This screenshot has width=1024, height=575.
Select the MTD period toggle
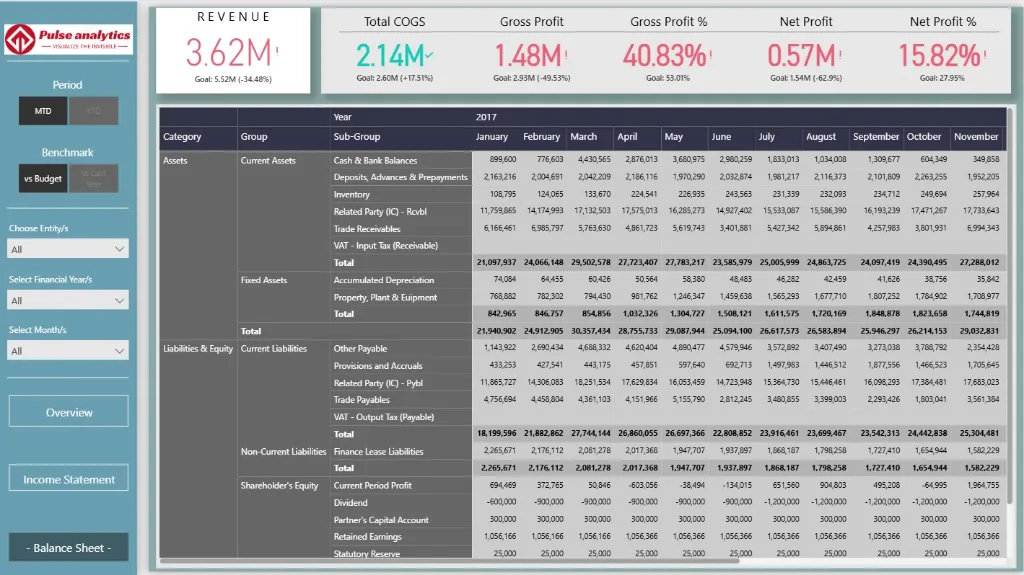pyautogui.click(x=43, y=111)
